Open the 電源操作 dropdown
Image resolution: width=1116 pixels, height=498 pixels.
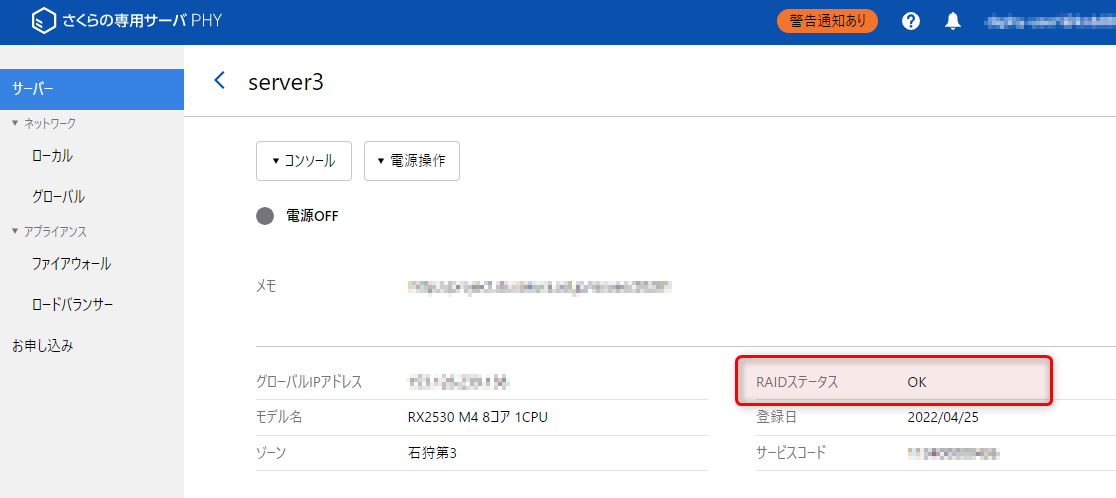coord(412,161)
